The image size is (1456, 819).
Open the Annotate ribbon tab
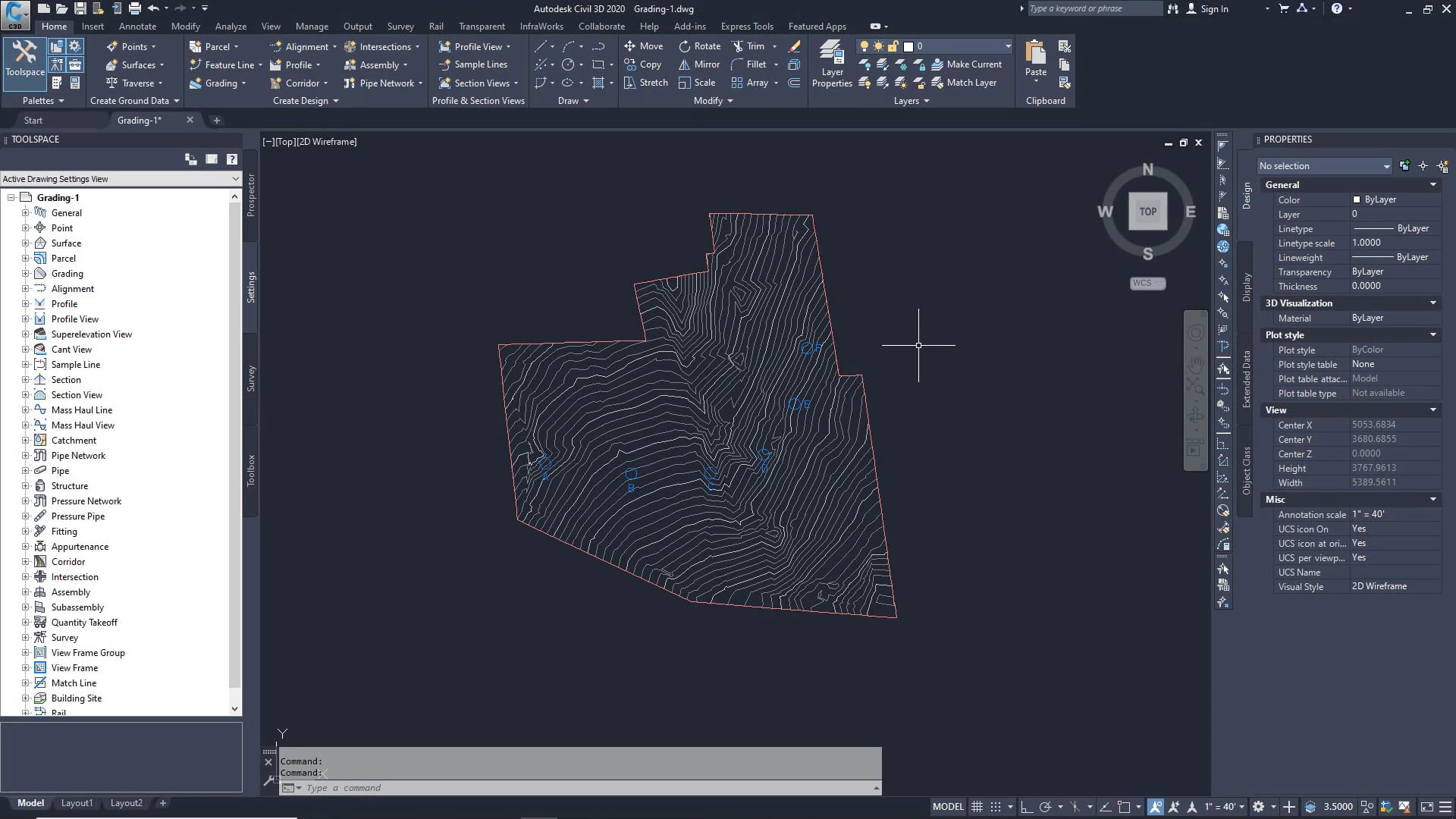(x=137, y=26)
